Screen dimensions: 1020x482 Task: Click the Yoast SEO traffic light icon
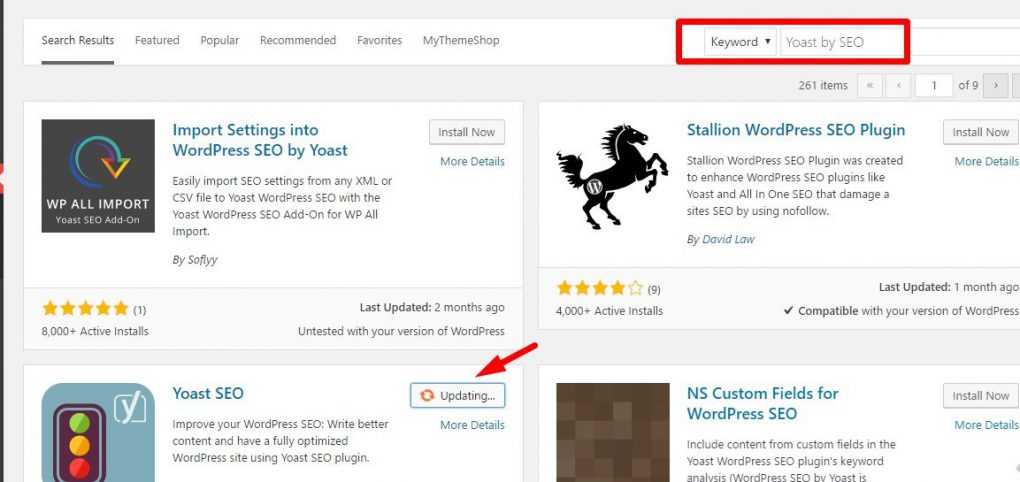point(98,433)
